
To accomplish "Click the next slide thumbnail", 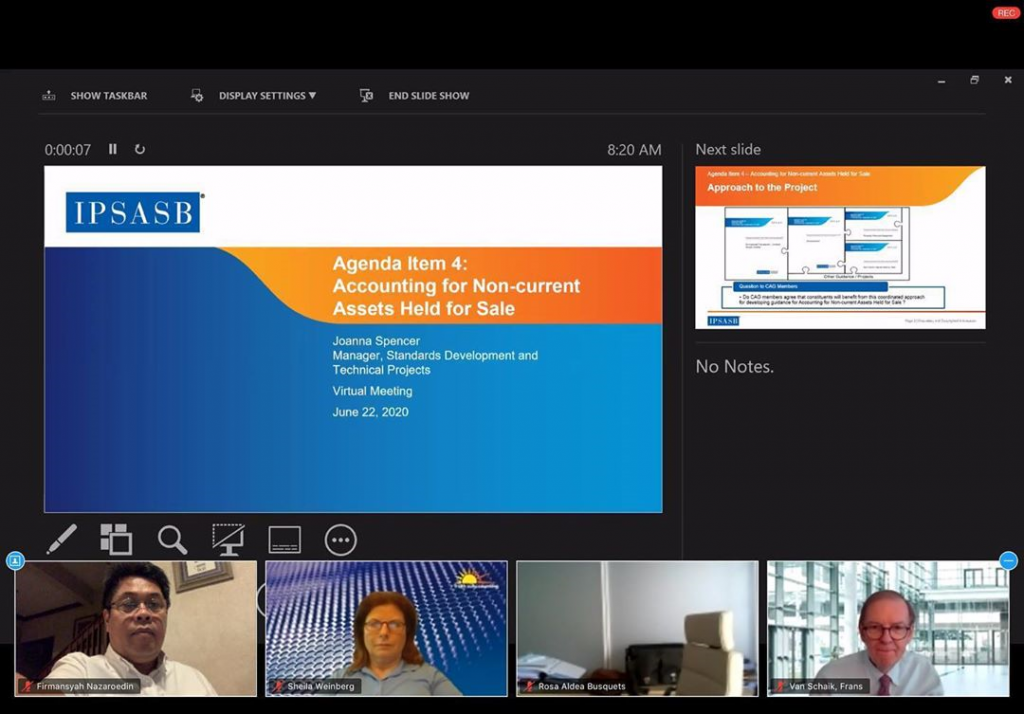I will 840,247.
